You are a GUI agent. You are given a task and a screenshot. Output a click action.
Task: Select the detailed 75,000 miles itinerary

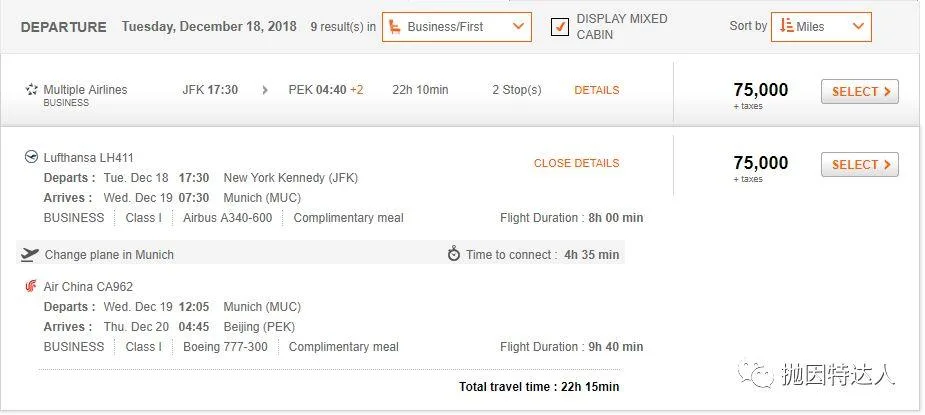860,165
